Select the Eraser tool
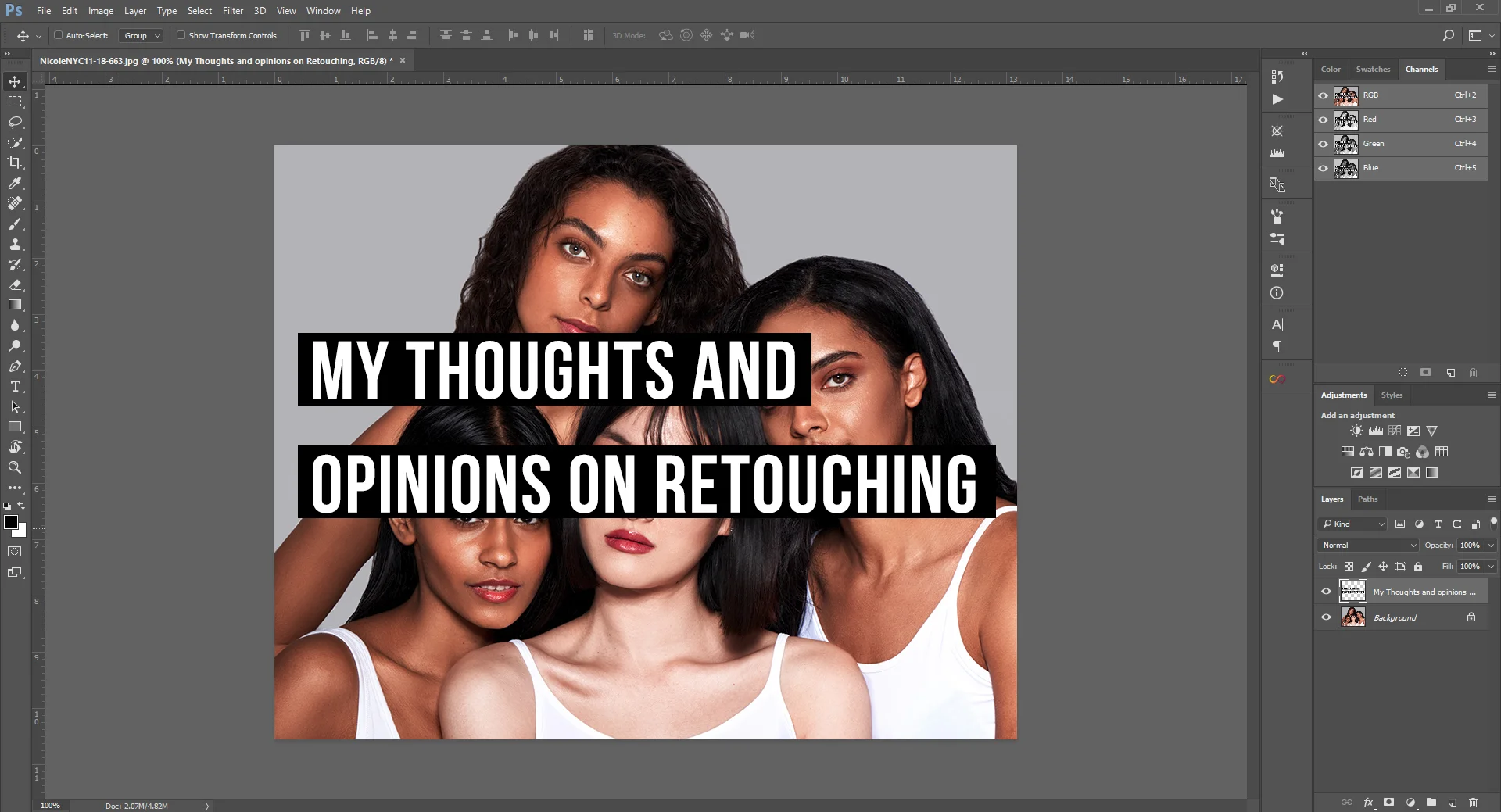The image size is (1501, 812). tap(15, 284)
